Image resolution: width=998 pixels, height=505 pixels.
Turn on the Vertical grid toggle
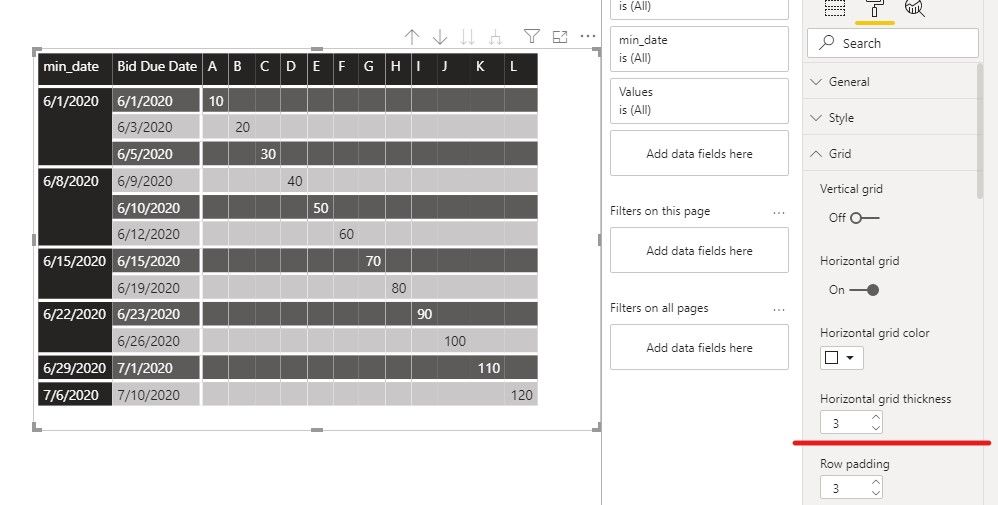[864, 218]
